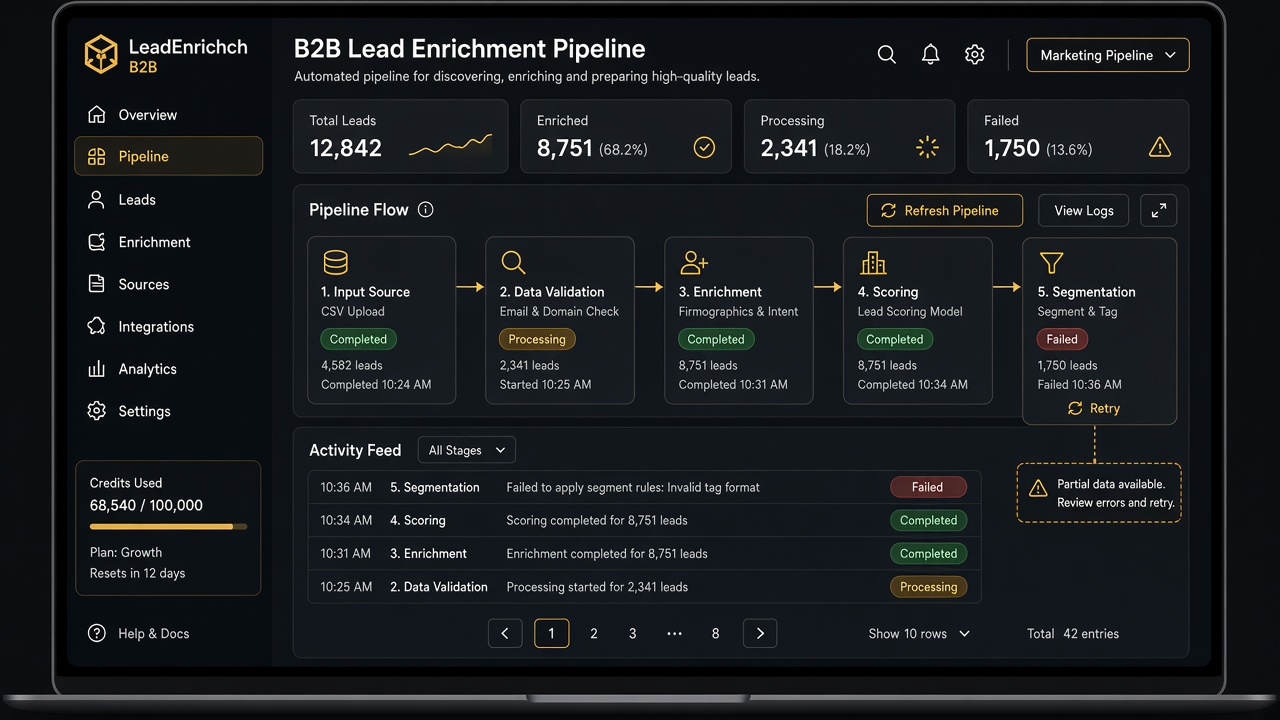Retry the failed Segmentation stage
1280x720 pixels.
pyautogui.click(x=1094, y=408)
